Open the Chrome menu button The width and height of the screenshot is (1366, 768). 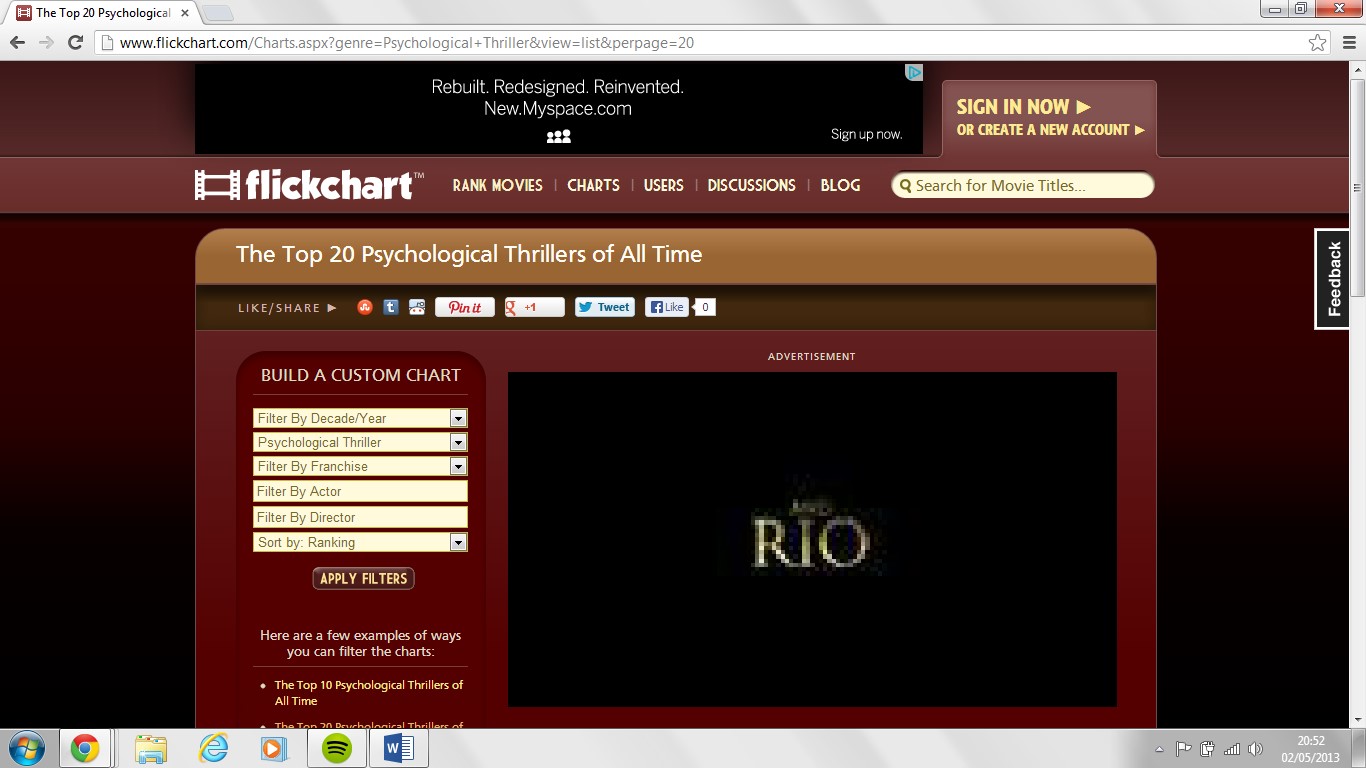click(x=1348, y=42)
